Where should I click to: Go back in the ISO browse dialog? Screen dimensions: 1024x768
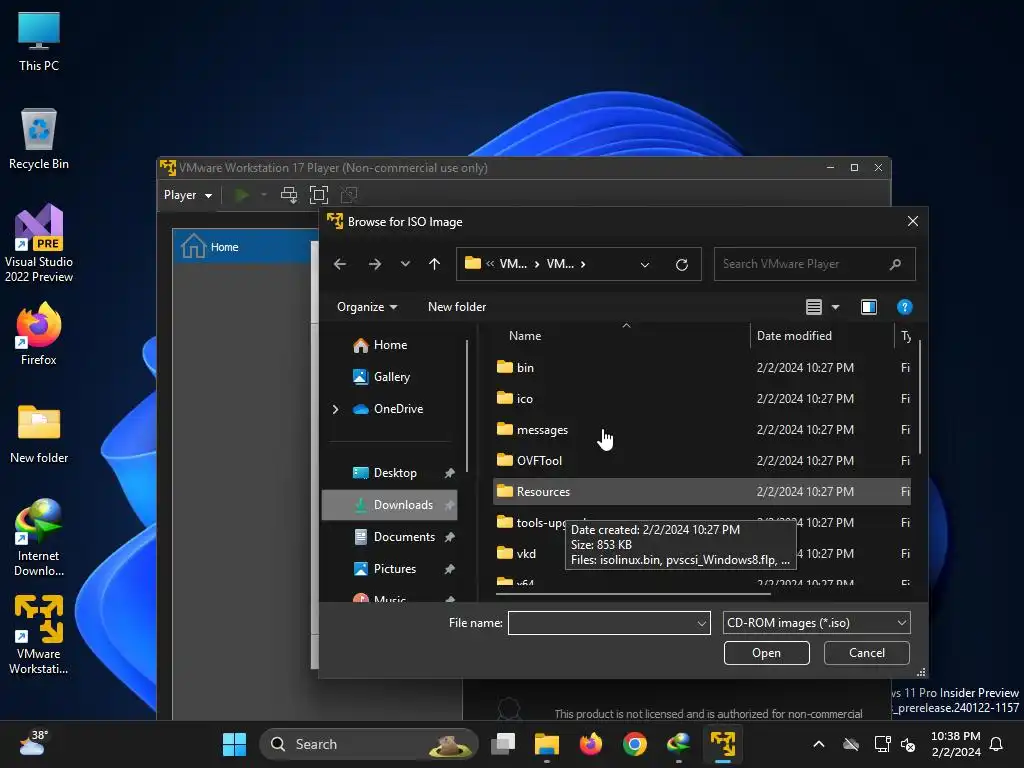coord(340,264)
